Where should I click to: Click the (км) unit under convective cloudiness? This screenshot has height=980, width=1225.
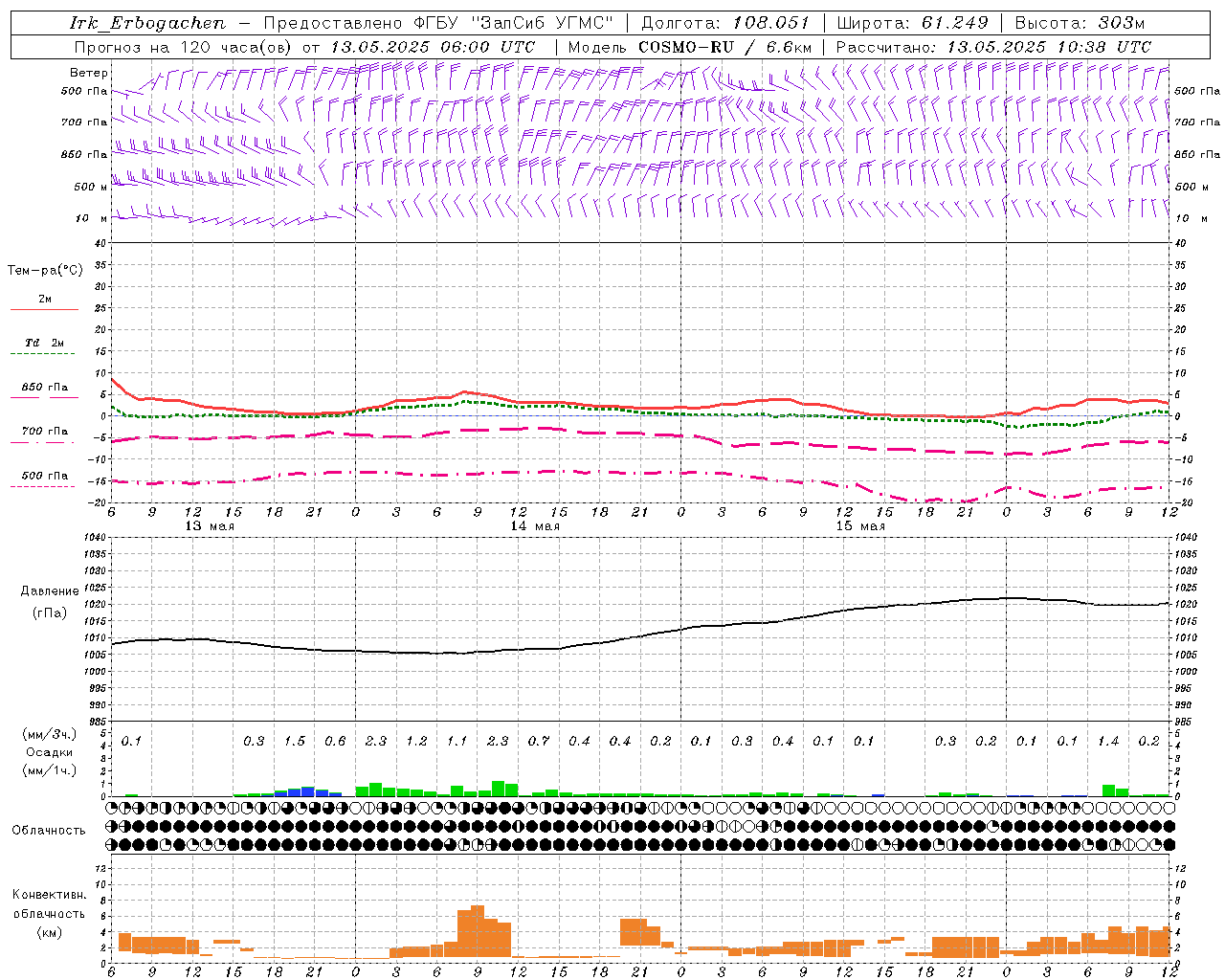(x=49, y=932)
